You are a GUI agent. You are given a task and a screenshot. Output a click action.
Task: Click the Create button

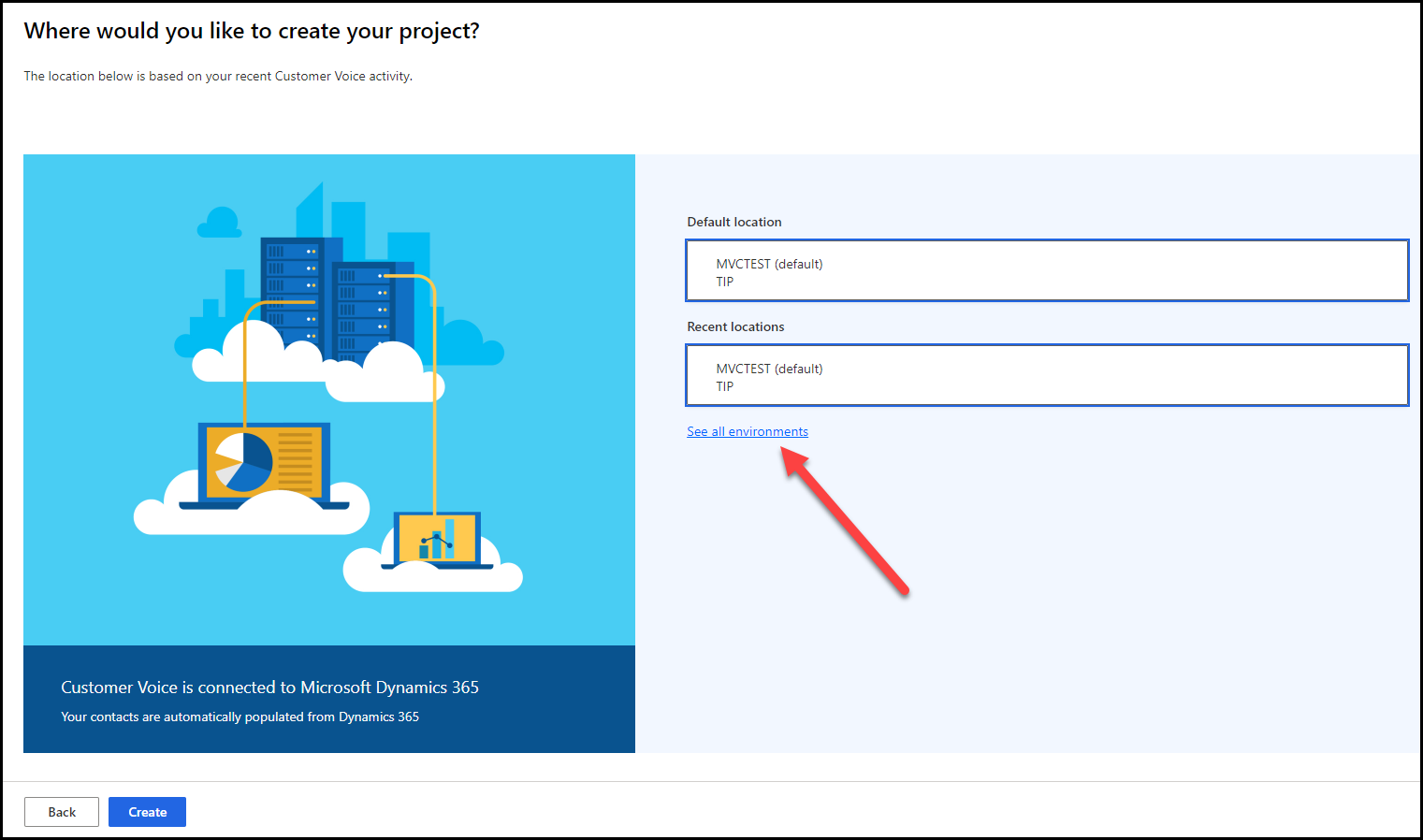pos(147,811)
